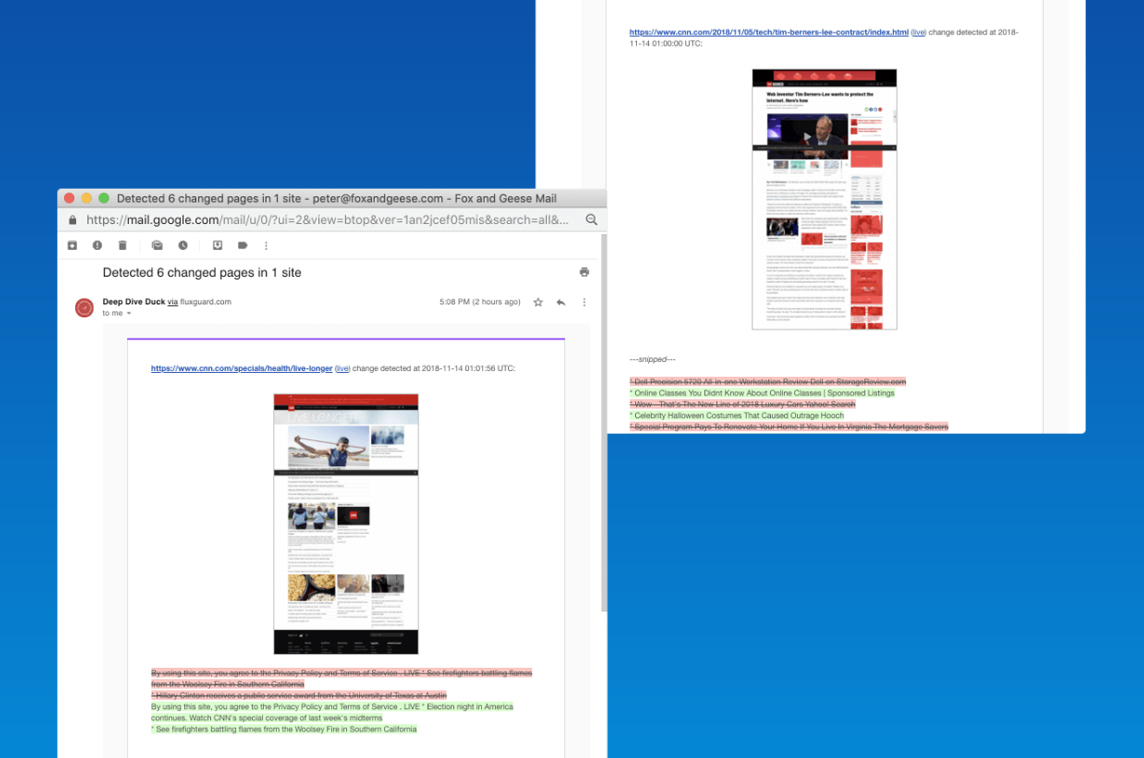Screen dimensions: 1144x758
Task: Click the 'See firefighters battling flames' green line
Action: click(284, 730)
